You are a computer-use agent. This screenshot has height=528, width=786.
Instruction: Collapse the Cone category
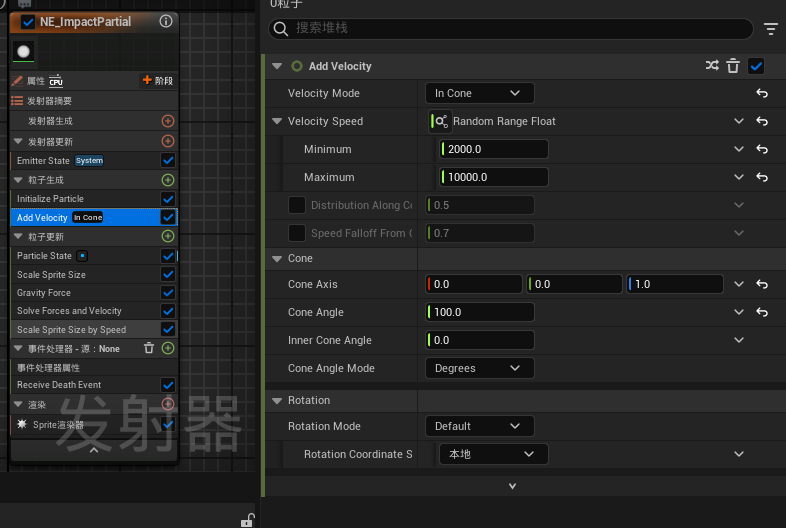277,259
